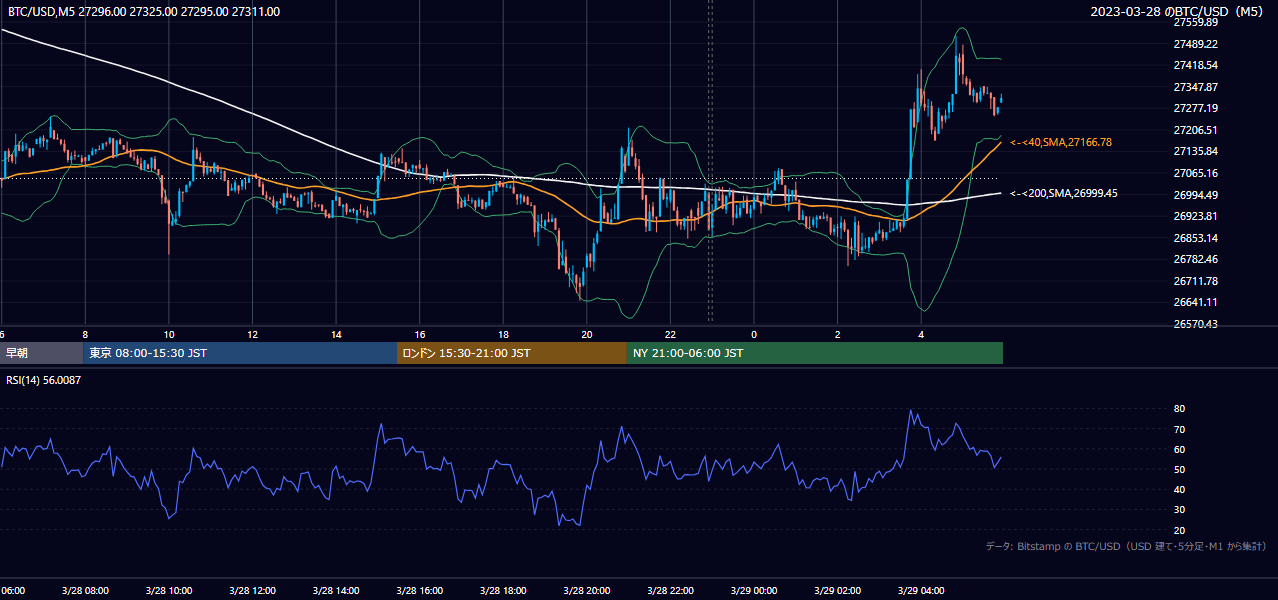Click RSI scale value 70
The height and width of the screenshot is (600, 1278).
1179,429
